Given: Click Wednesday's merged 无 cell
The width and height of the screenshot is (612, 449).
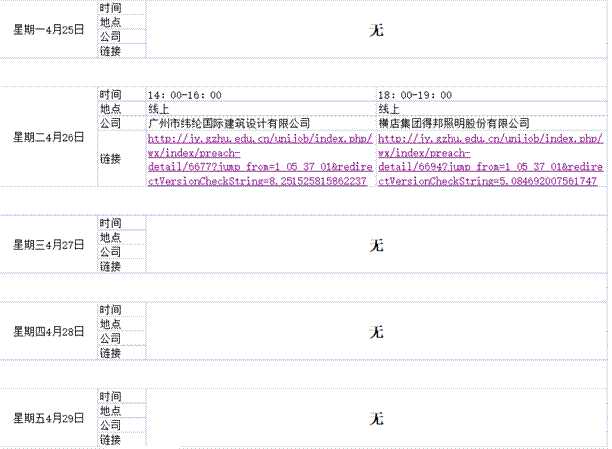Looking at the screenshot, I should coord(376,245).
